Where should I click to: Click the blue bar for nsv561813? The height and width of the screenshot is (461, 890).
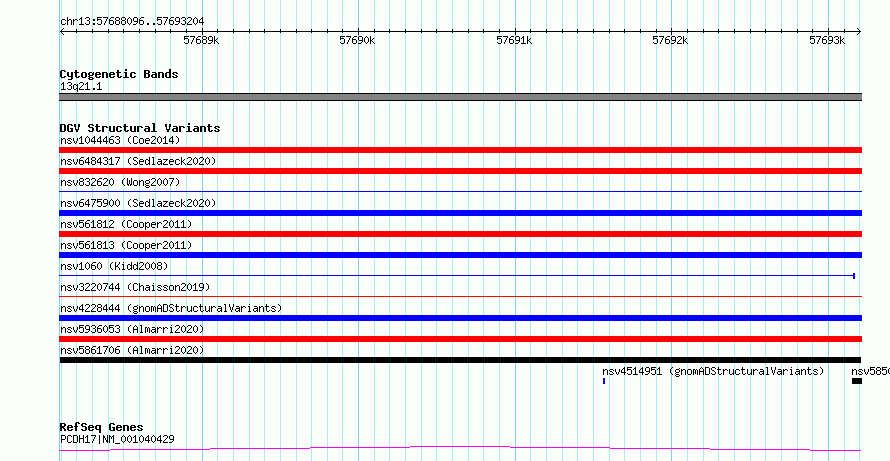point(460,255)
